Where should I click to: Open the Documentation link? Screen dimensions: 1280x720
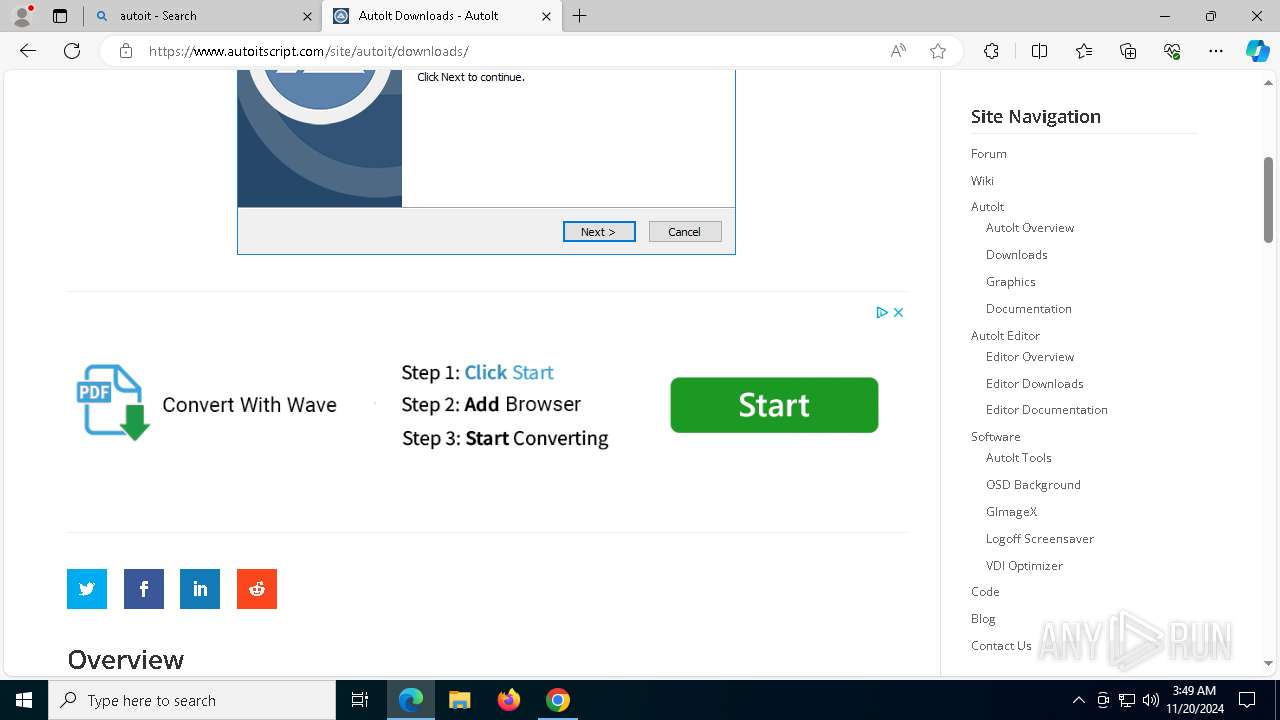click(1029, 308)
